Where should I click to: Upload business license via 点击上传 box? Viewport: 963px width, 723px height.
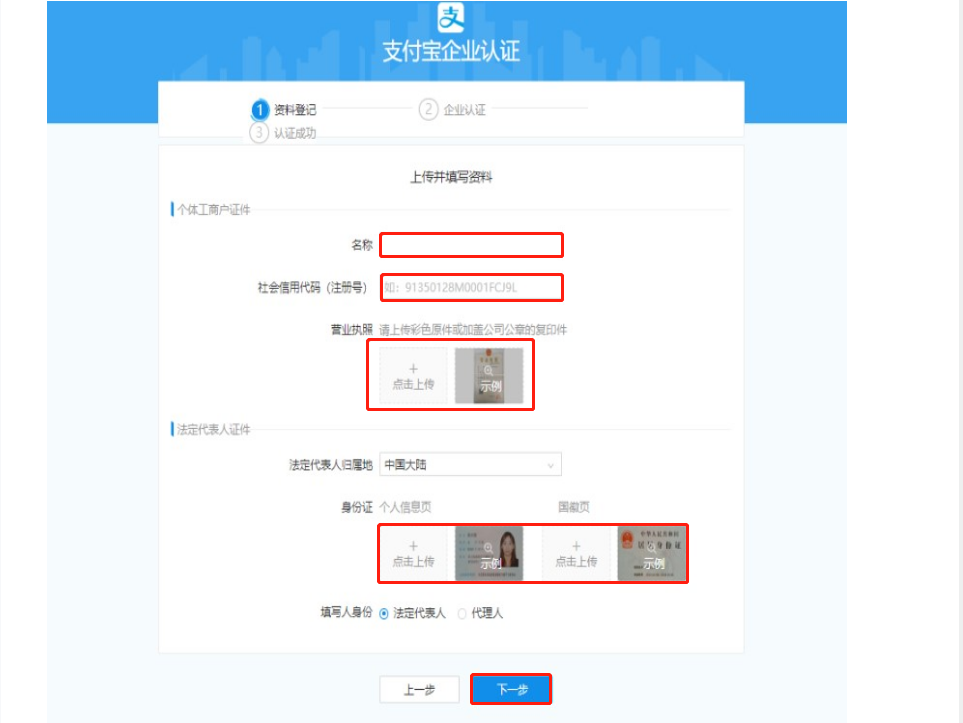tap(413, 376)
